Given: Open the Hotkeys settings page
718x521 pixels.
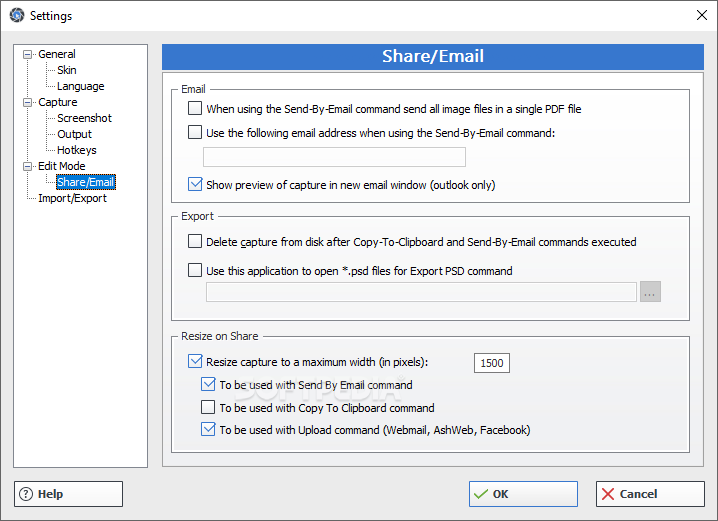Looking at the screenshot, I should click(x=76, y=150).
